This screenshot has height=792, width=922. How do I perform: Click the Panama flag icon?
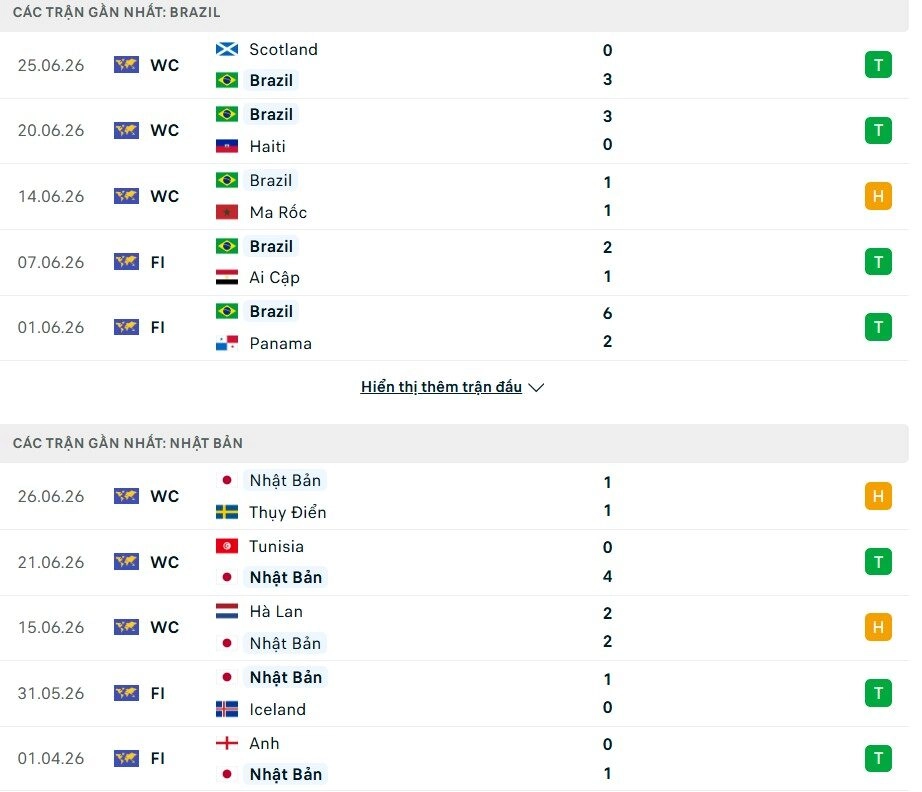[226, 343]
